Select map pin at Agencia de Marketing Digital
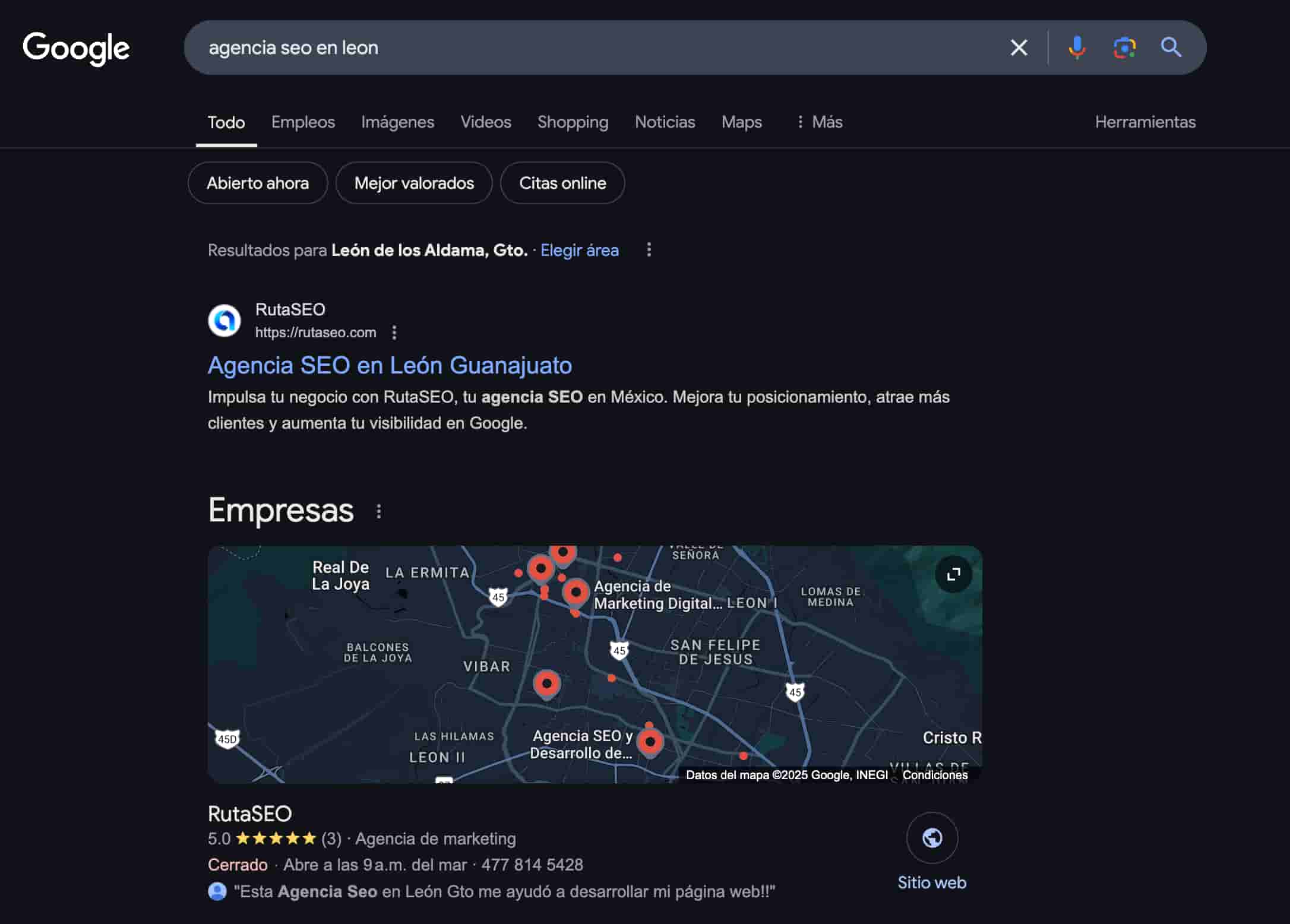This screenshot has height=924, width=1290. point(576,593)
